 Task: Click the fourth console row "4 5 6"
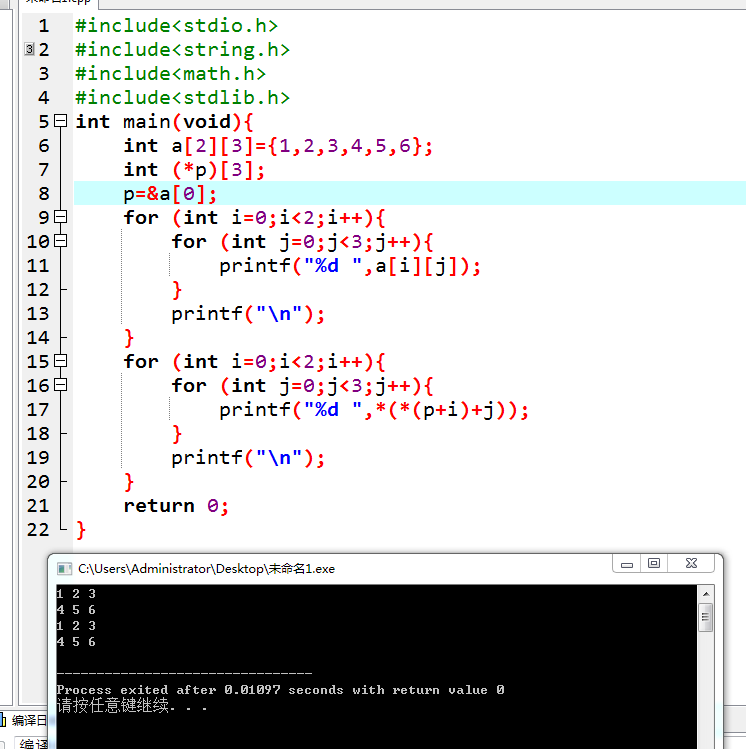pos(76,642)
